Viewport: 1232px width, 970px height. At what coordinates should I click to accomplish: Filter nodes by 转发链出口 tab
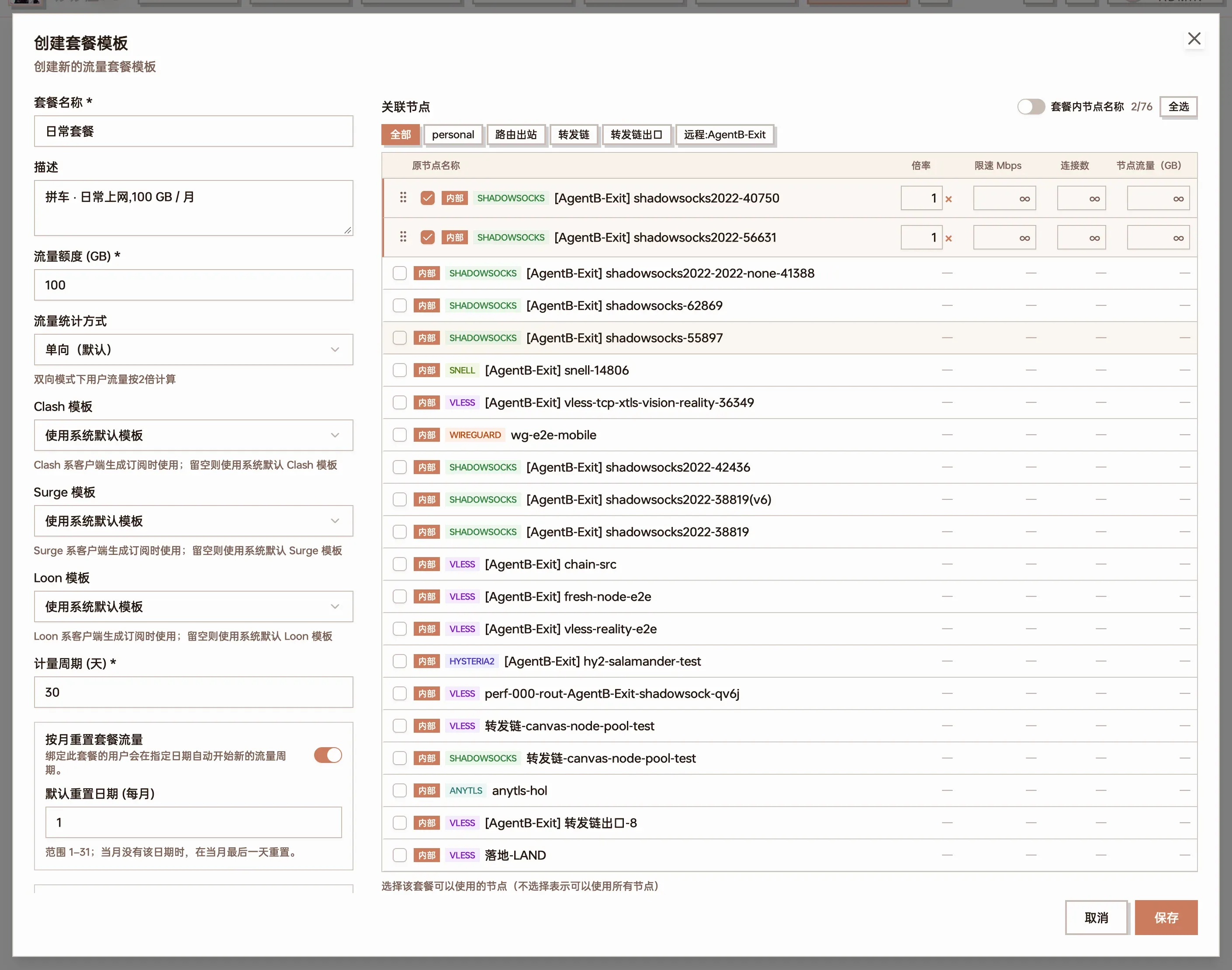637,135
